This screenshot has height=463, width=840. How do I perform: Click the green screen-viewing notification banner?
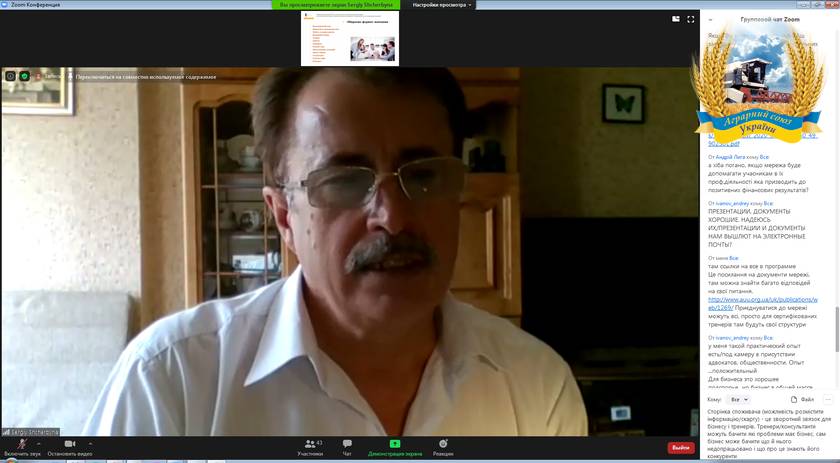336,5
